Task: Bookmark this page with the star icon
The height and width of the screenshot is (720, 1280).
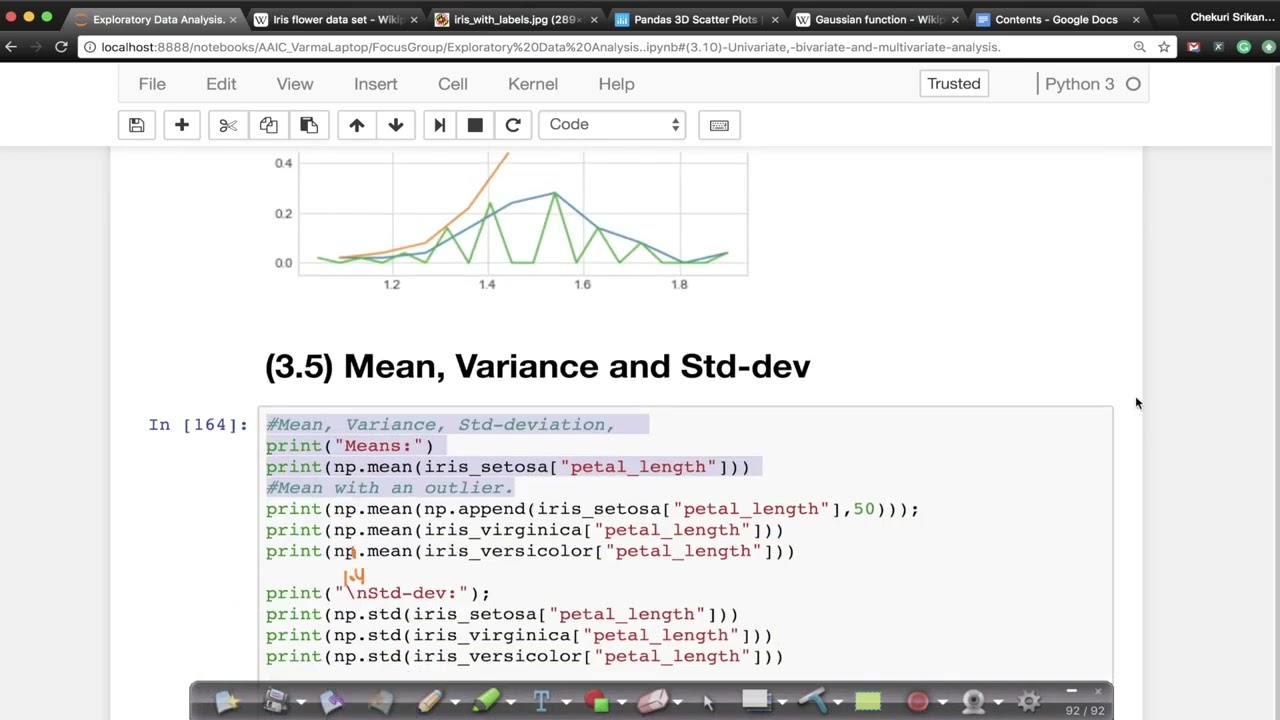Action: [x=1164, y=47]
